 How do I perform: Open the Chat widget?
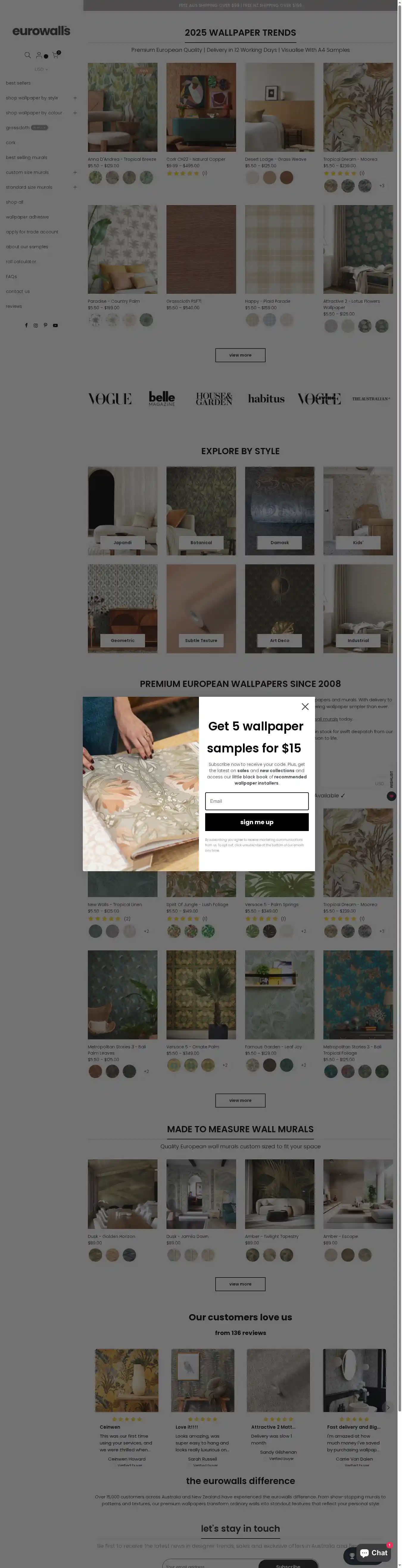pyautogui.click(x=373, y=1553)
